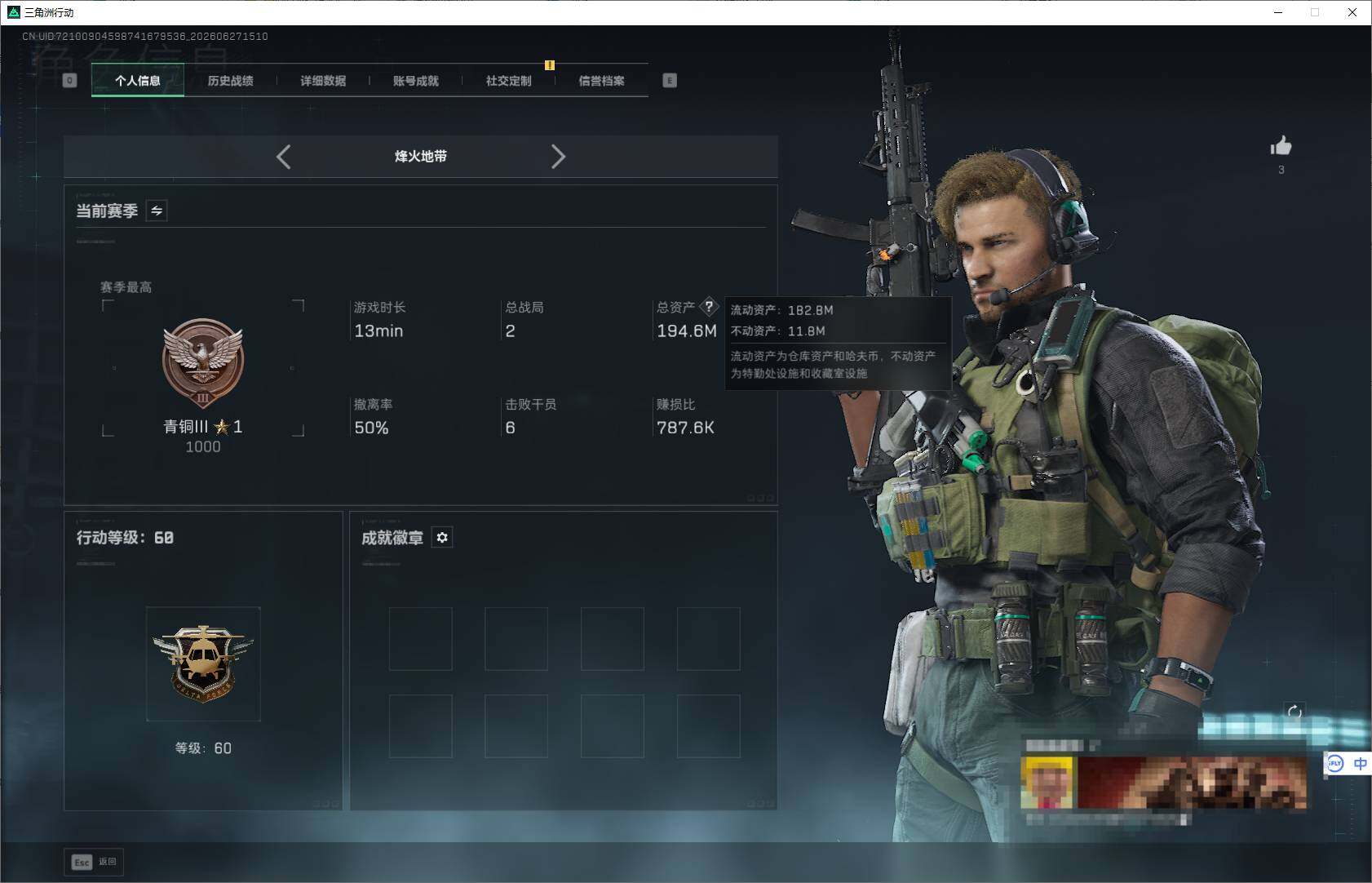The height and width of the screenshot is (883, 1372).
Task: Click the 游戏时长 value 13min
Action: pyautogui.click(x=378, y=331)
